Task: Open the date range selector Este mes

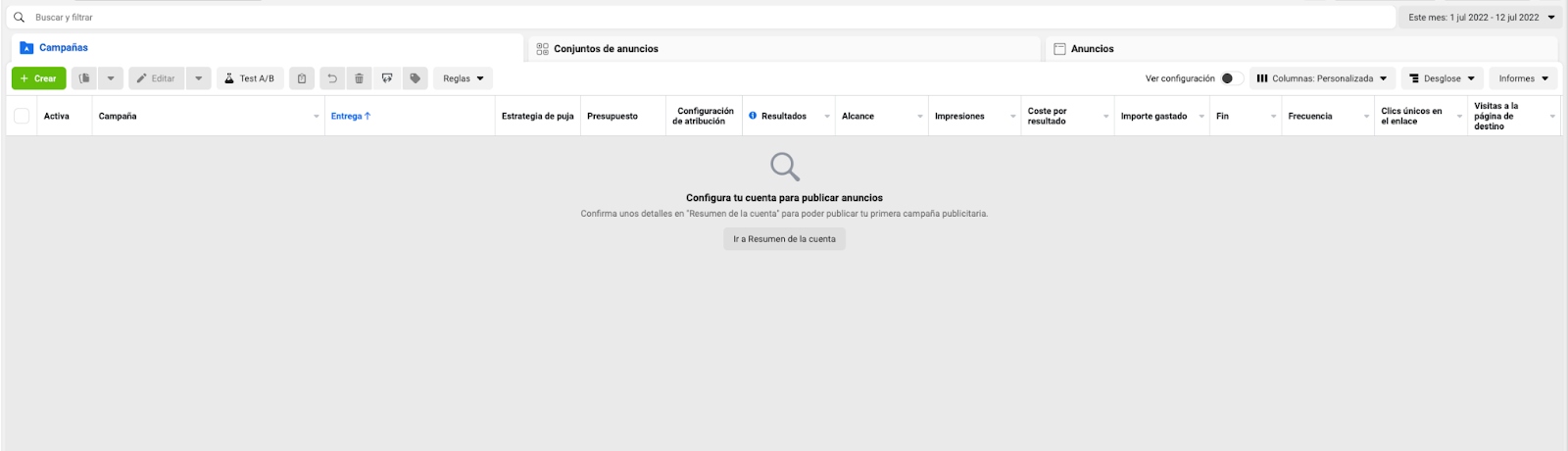Action: (1481, 18)
